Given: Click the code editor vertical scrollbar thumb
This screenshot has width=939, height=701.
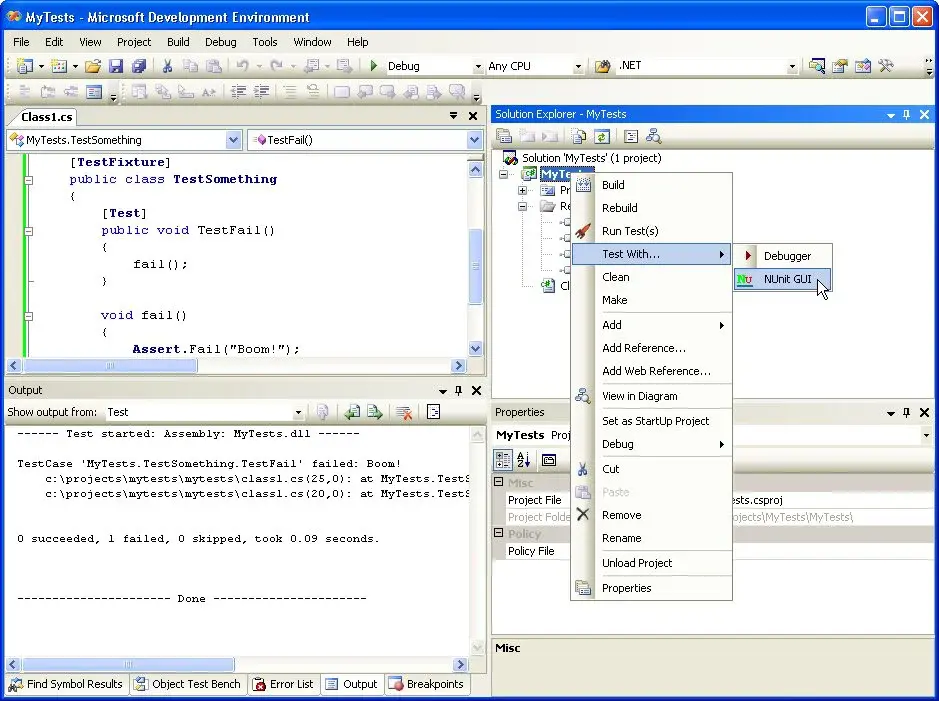Looking at the screenshot, I should [x=475, y=266].
